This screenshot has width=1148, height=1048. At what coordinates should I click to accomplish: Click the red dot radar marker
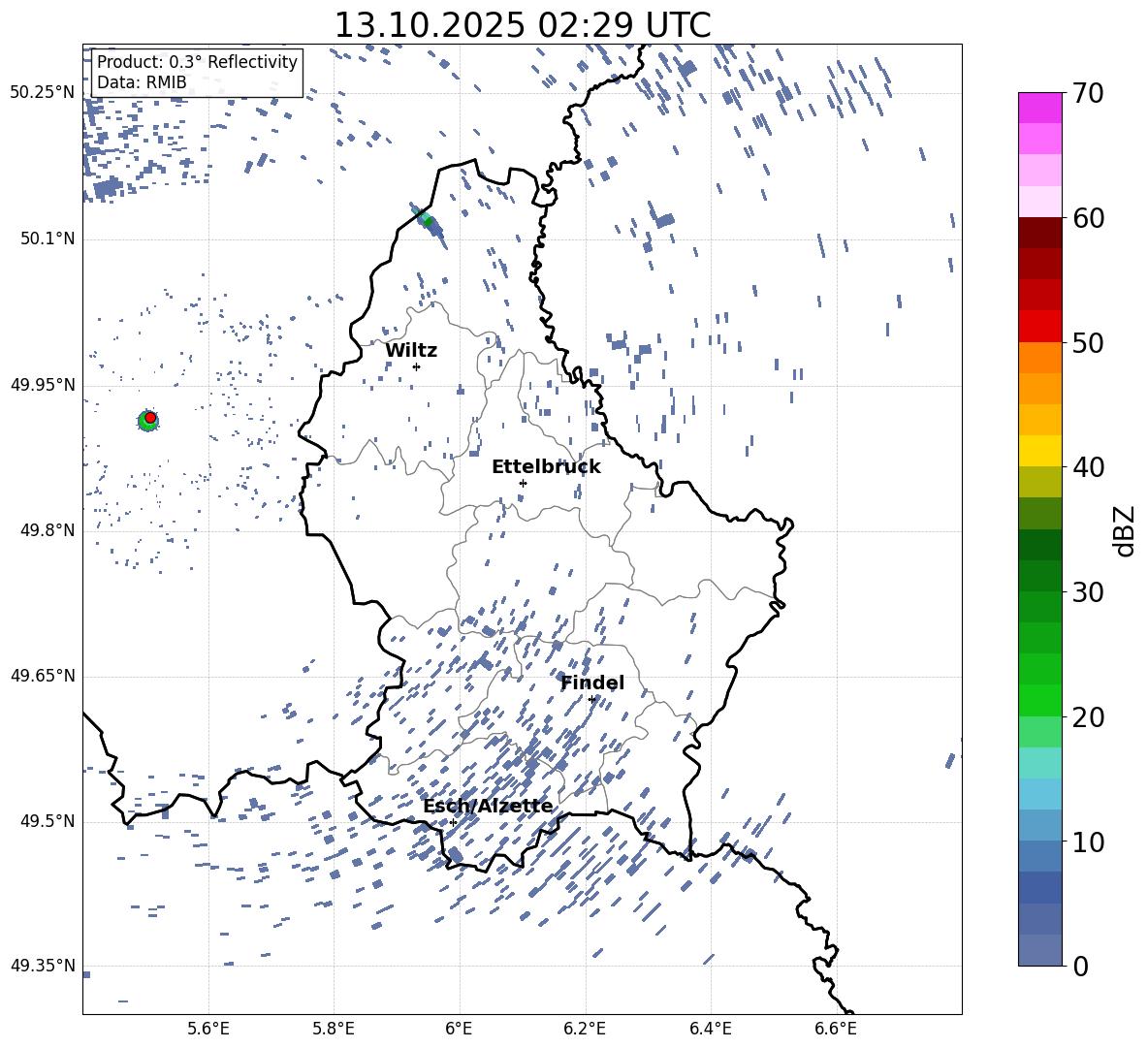(x=150, y=417)
